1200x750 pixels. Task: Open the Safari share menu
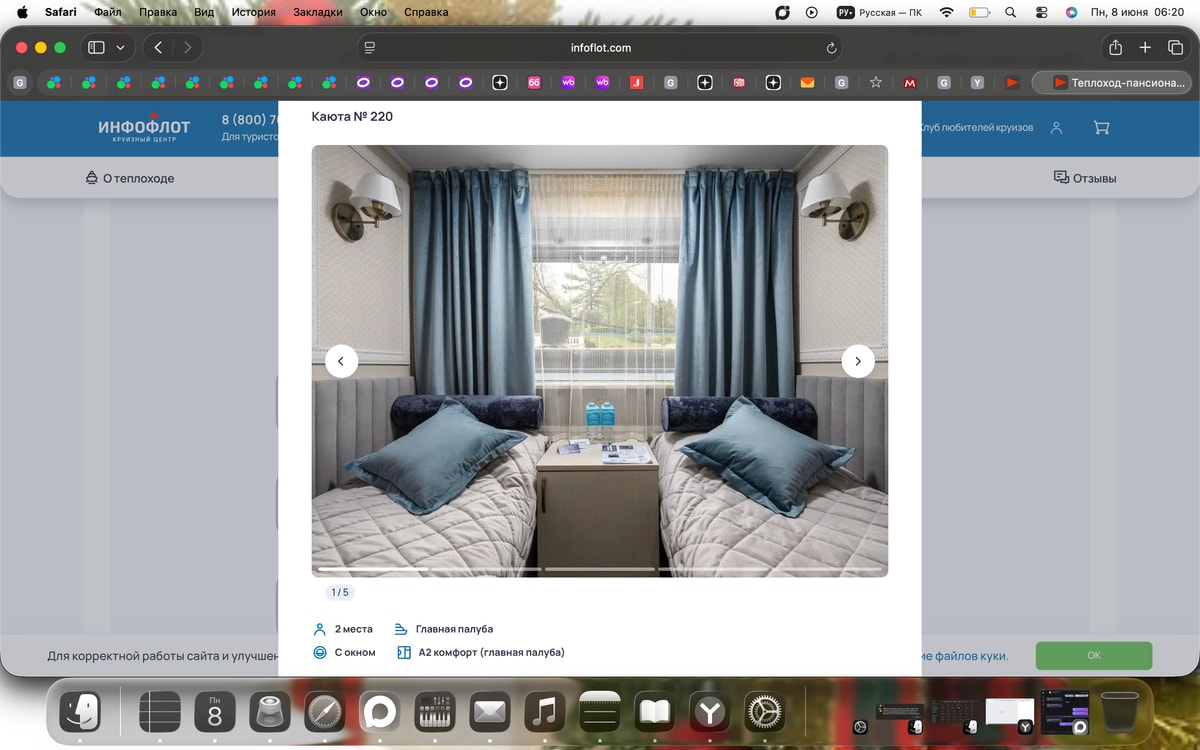point(1115,47)
